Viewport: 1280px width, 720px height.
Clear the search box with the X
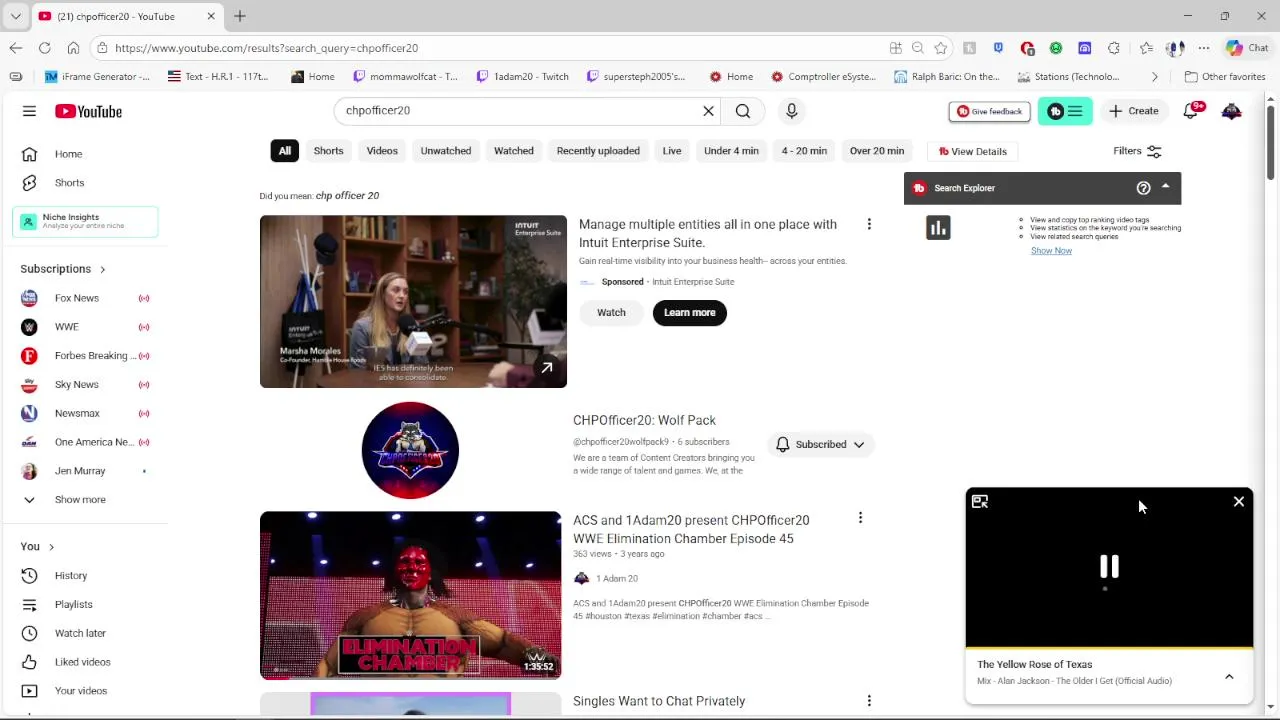pos(708,111)
